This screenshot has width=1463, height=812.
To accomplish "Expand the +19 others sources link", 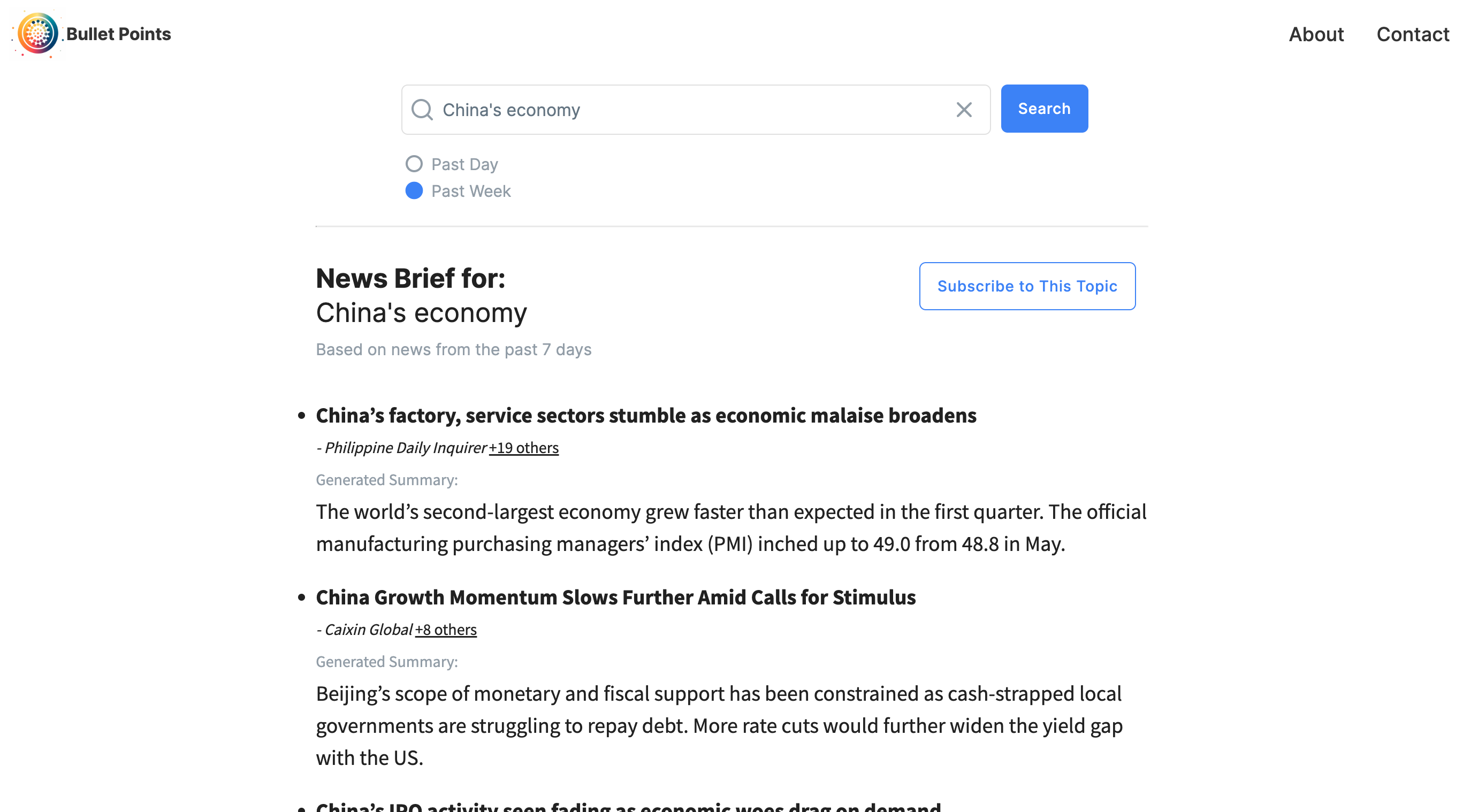I will 524,447.
